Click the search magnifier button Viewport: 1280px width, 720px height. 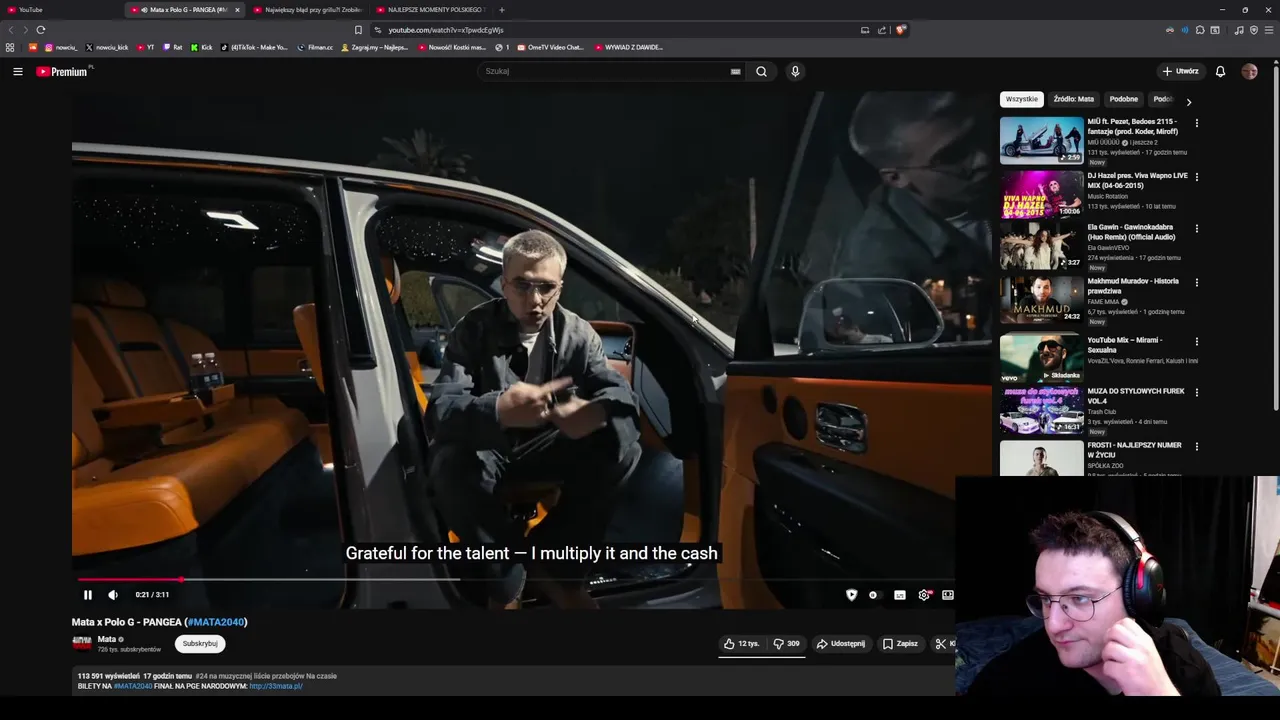click(761, 71)
